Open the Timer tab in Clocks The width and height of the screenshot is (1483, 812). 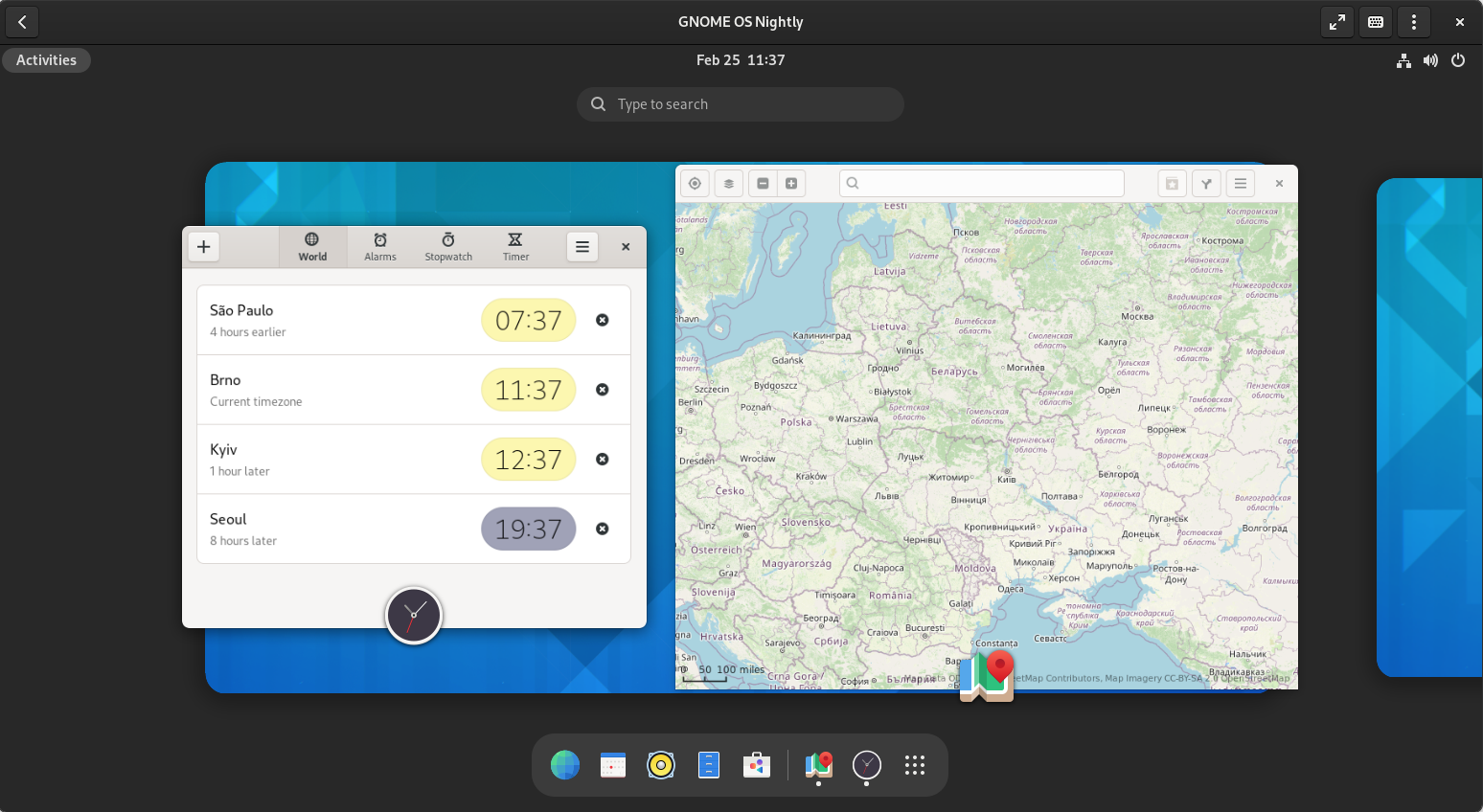pyautogui.click(x=515, y=247)
